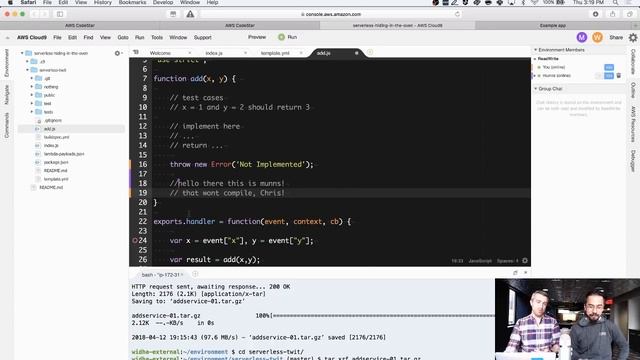Switch to Example app browser tab
640x360 pixels.
[x=553, y=25]
